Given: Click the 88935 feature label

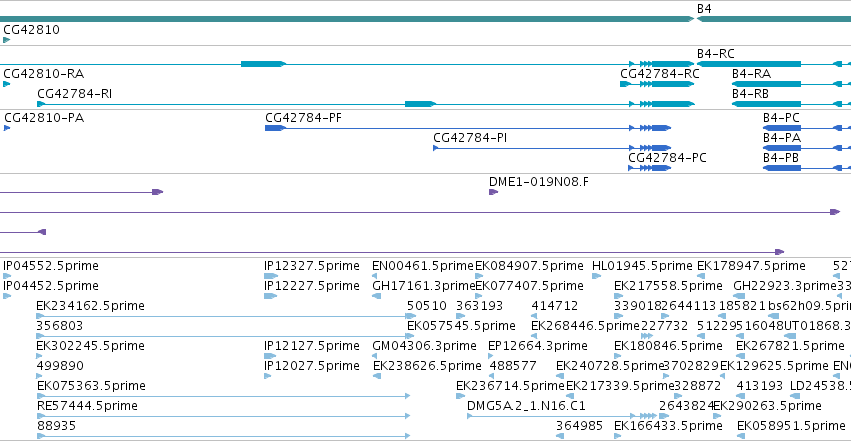Looking at the screenshot, I should [x=56, y=426].
